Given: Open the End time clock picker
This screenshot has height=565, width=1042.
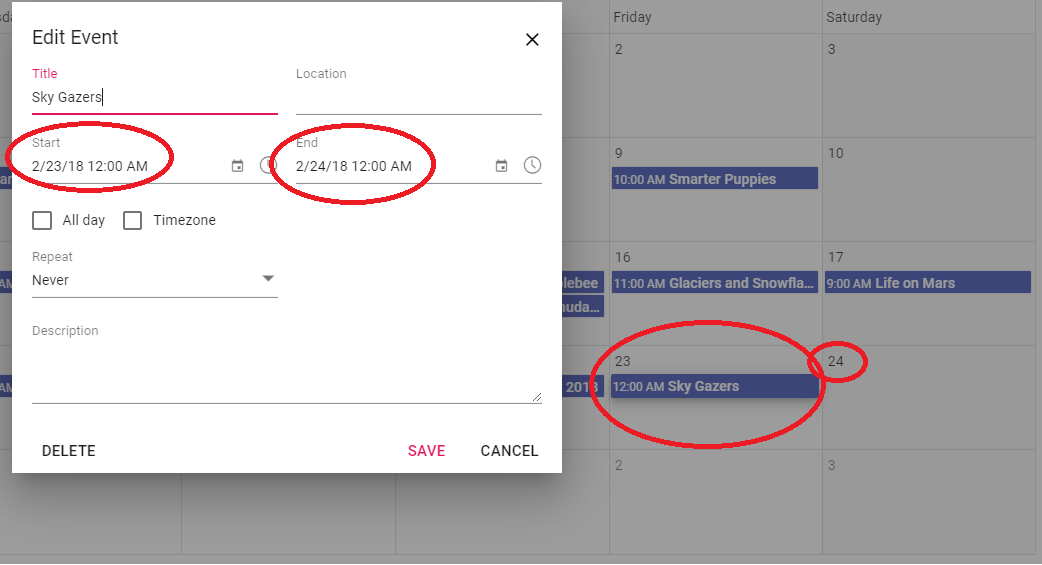Looking at the screenshot, I should [532, 166].
